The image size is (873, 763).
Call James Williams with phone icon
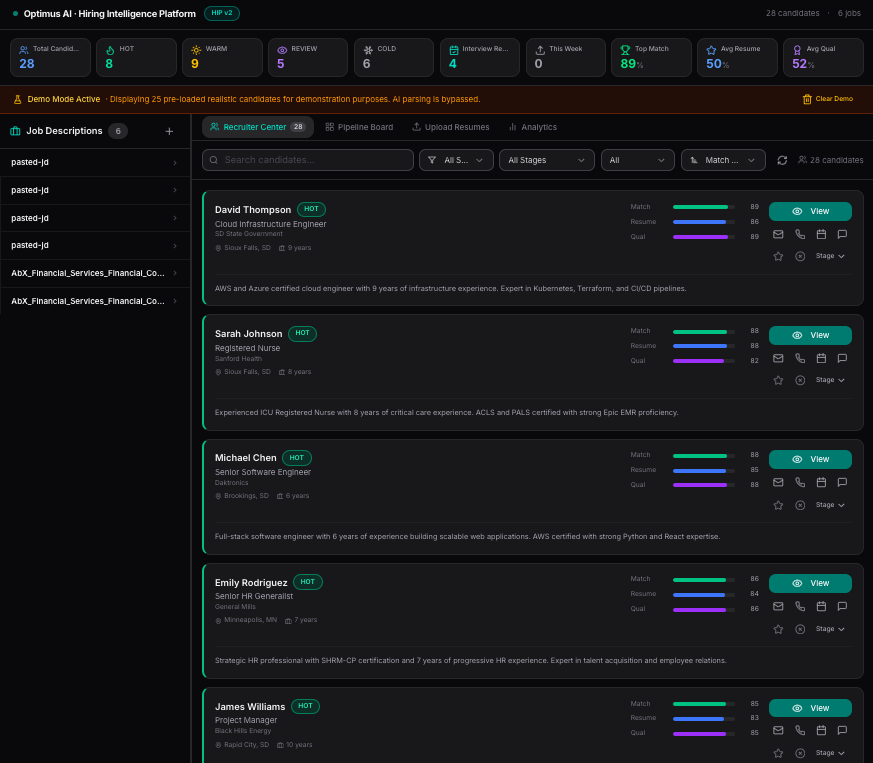[800, 730]
